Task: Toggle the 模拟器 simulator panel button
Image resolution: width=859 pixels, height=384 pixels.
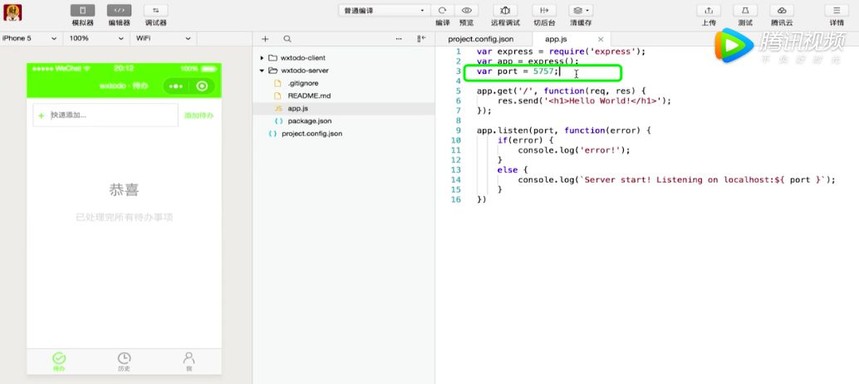Action: point(83,10)
